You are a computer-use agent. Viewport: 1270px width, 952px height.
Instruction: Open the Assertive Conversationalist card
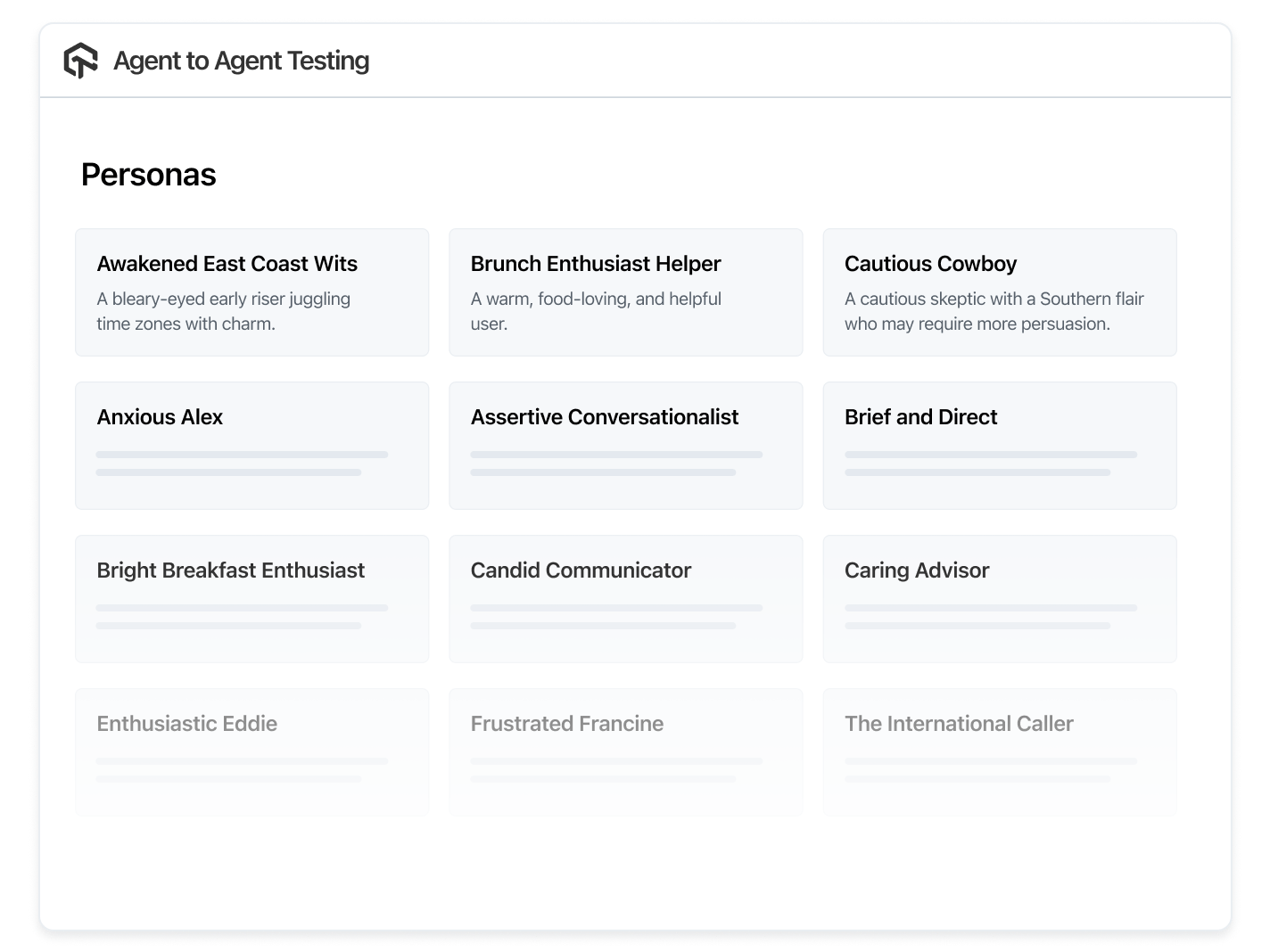point(626,445)
